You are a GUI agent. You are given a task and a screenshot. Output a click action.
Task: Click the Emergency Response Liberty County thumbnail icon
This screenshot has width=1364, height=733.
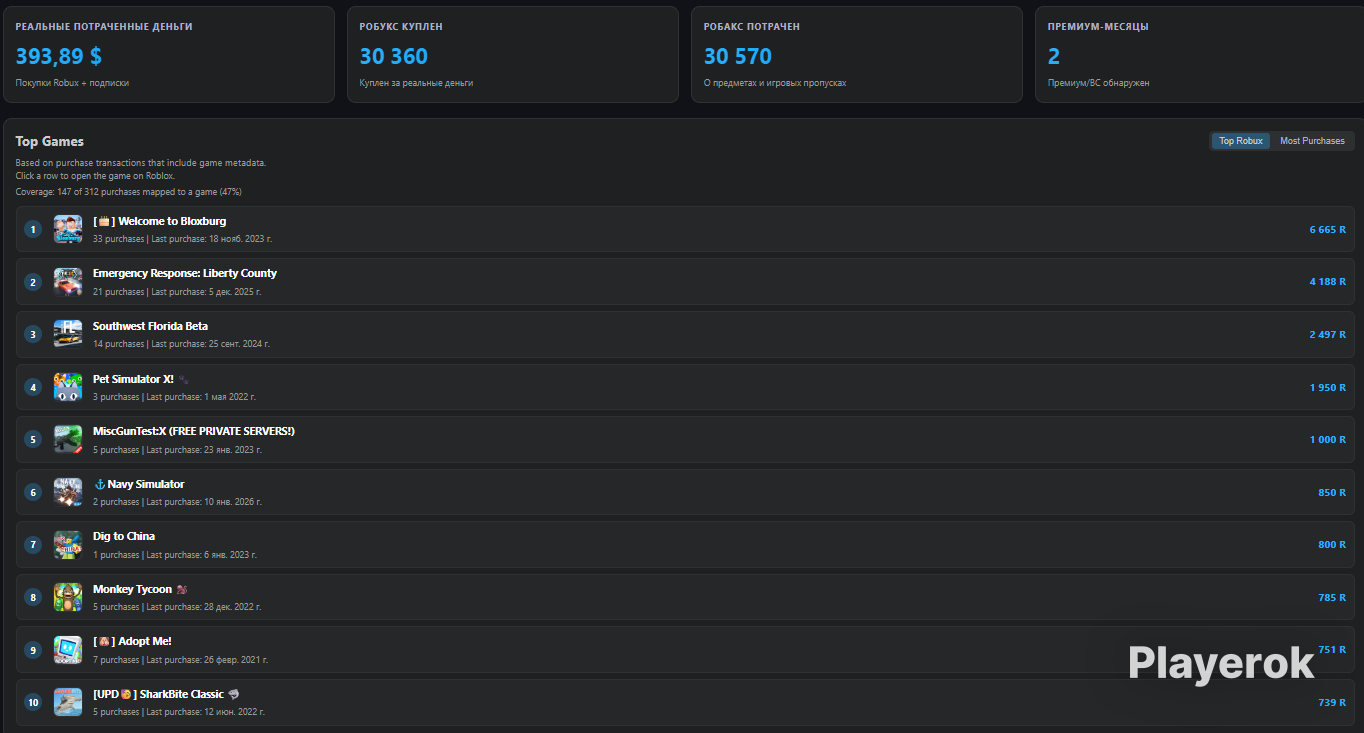(x=68, y=282)
